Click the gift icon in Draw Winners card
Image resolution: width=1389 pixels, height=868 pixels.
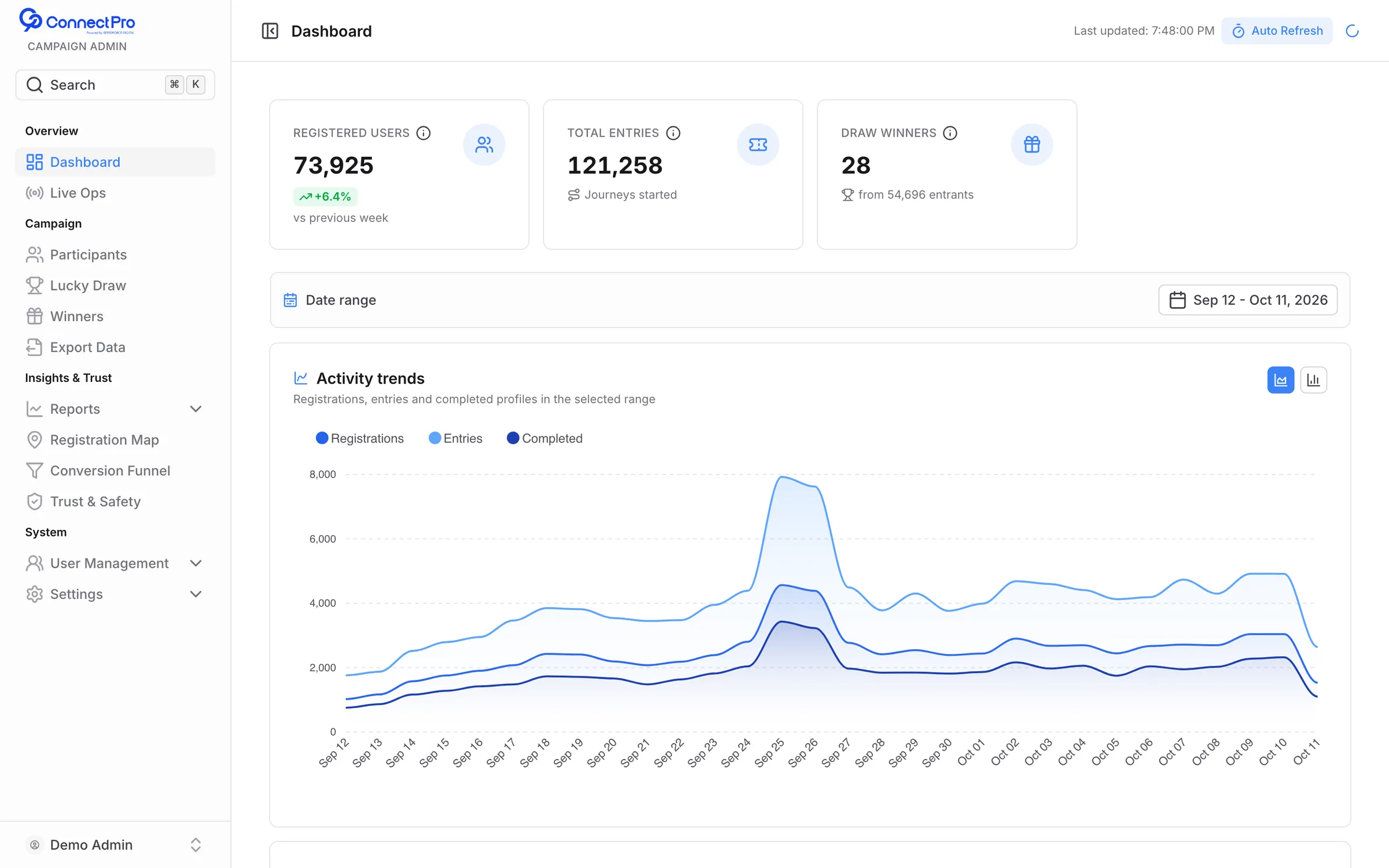(1031, 145)
